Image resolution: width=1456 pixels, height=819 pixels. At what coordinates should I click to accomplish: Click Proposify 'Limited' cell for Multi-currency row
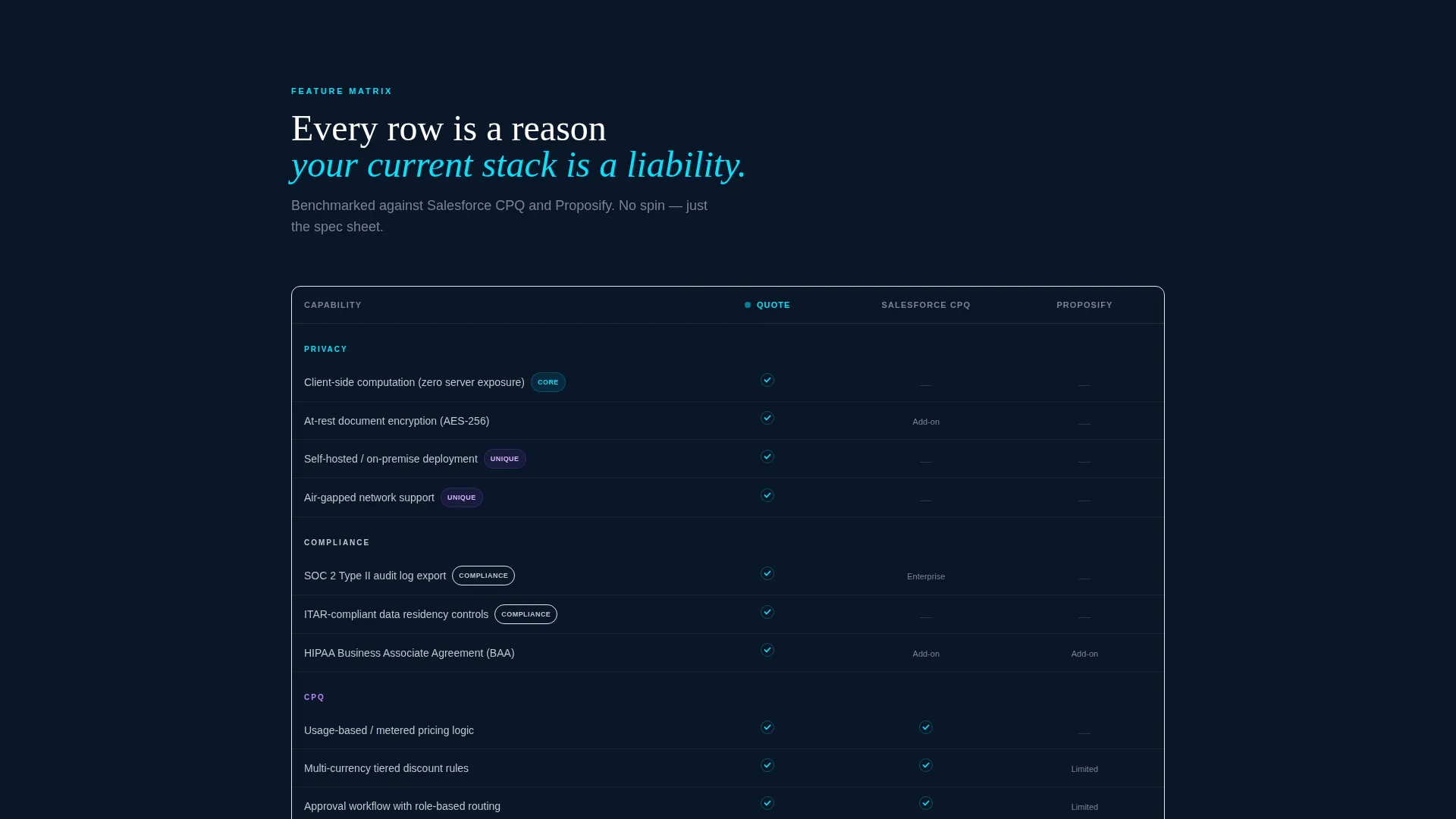tap(1084, 769)
